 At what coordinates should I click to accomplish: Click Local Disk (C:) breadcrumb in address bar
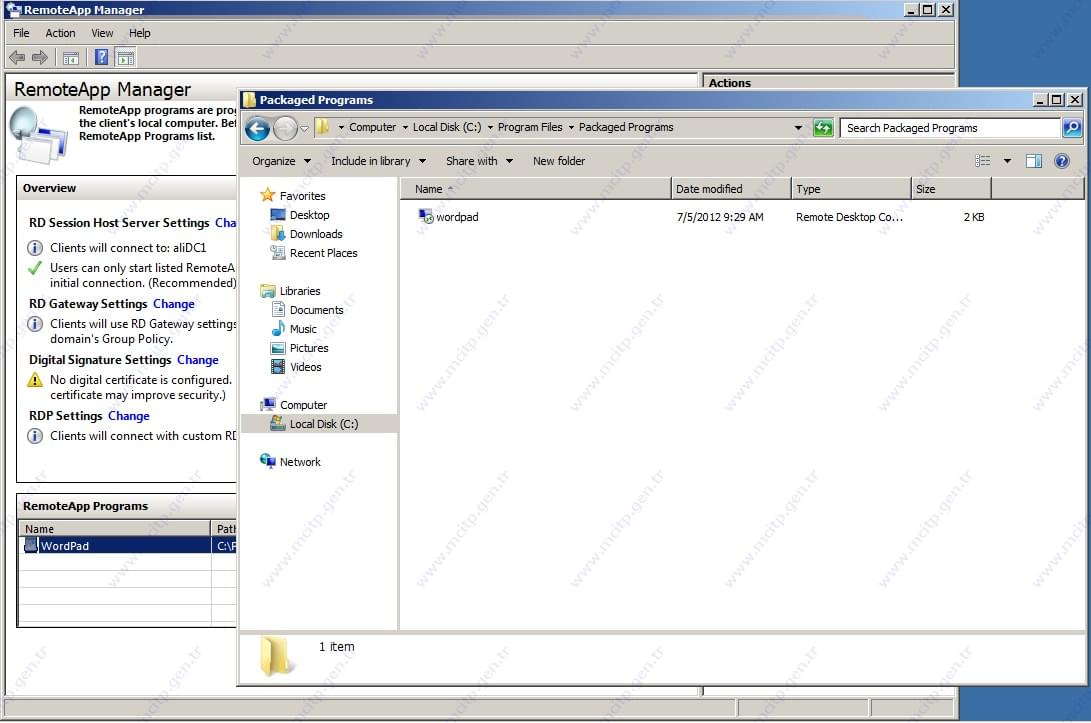[447, 127]
